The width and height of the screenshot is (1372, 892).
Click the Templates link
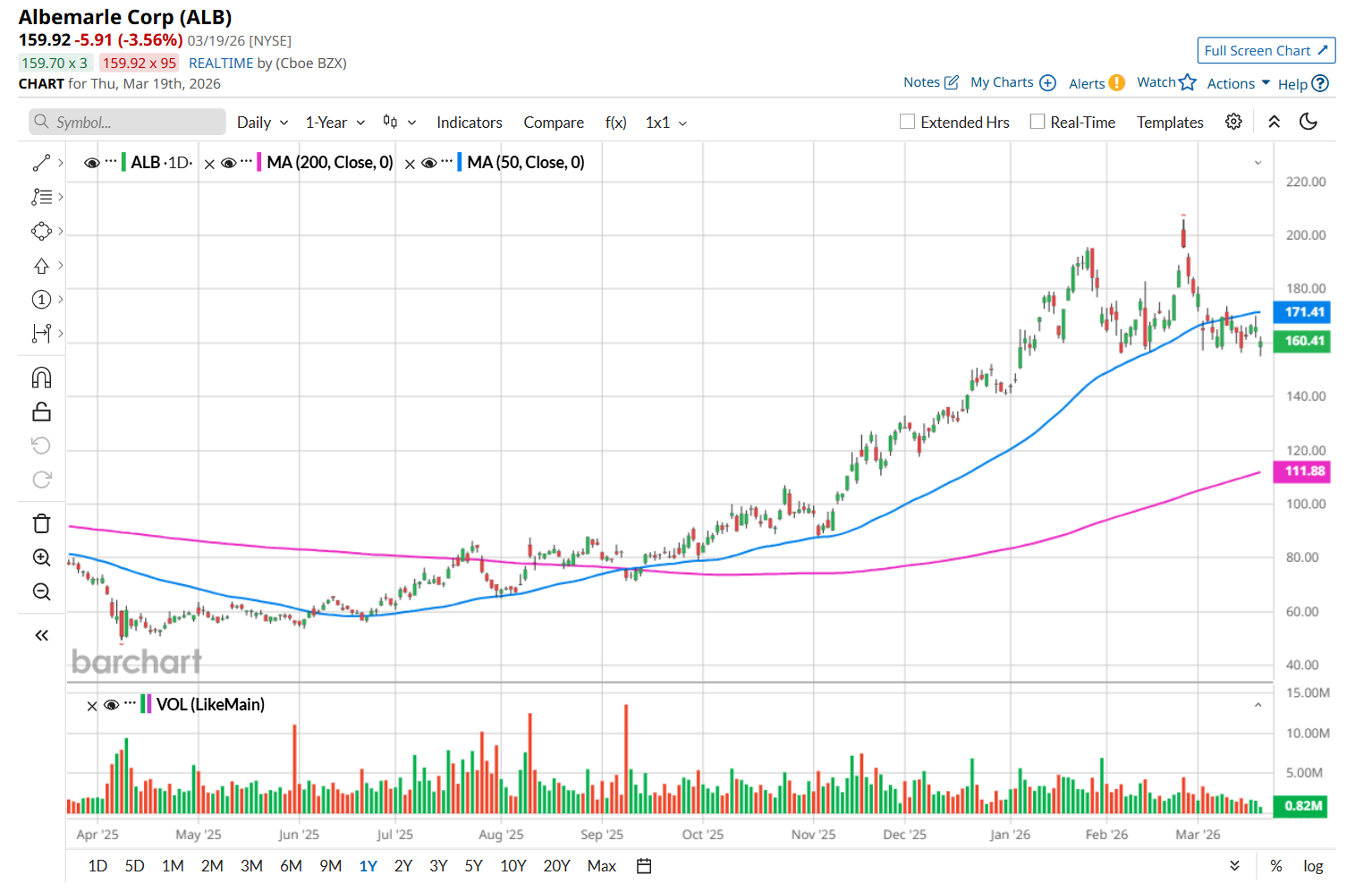click(1170, 123)
